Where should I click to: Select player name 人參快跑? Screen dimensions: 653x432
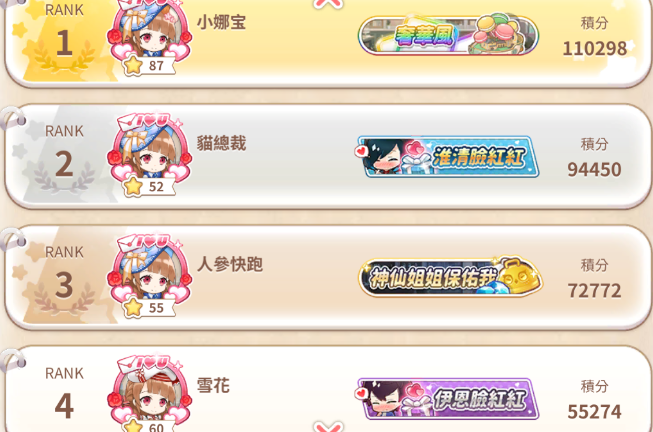(x=229, y=264)
